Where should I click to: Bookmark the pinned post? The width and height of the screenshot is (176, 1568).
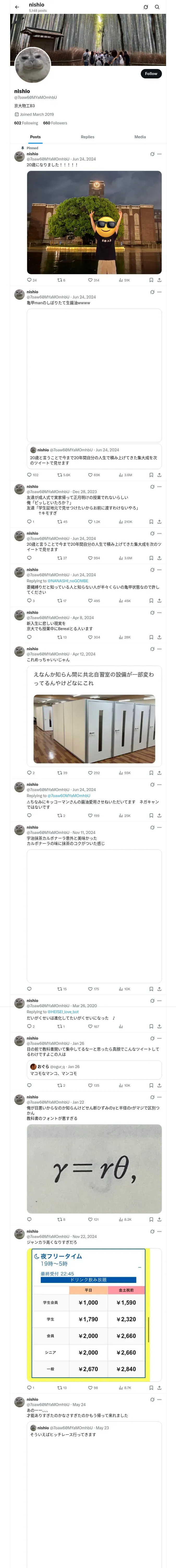pos(151,280)
